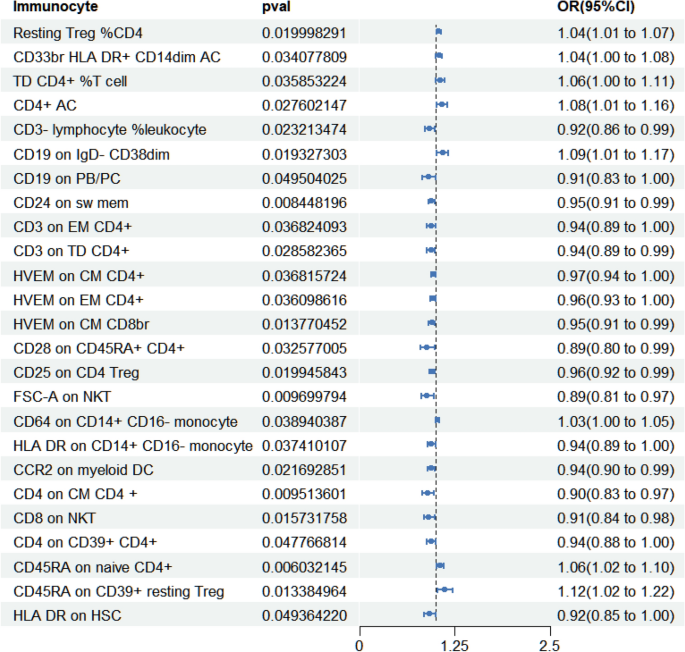Click p-value 0.027602147
This screenshot has width=685, height=652.
[x=304, y=105]
